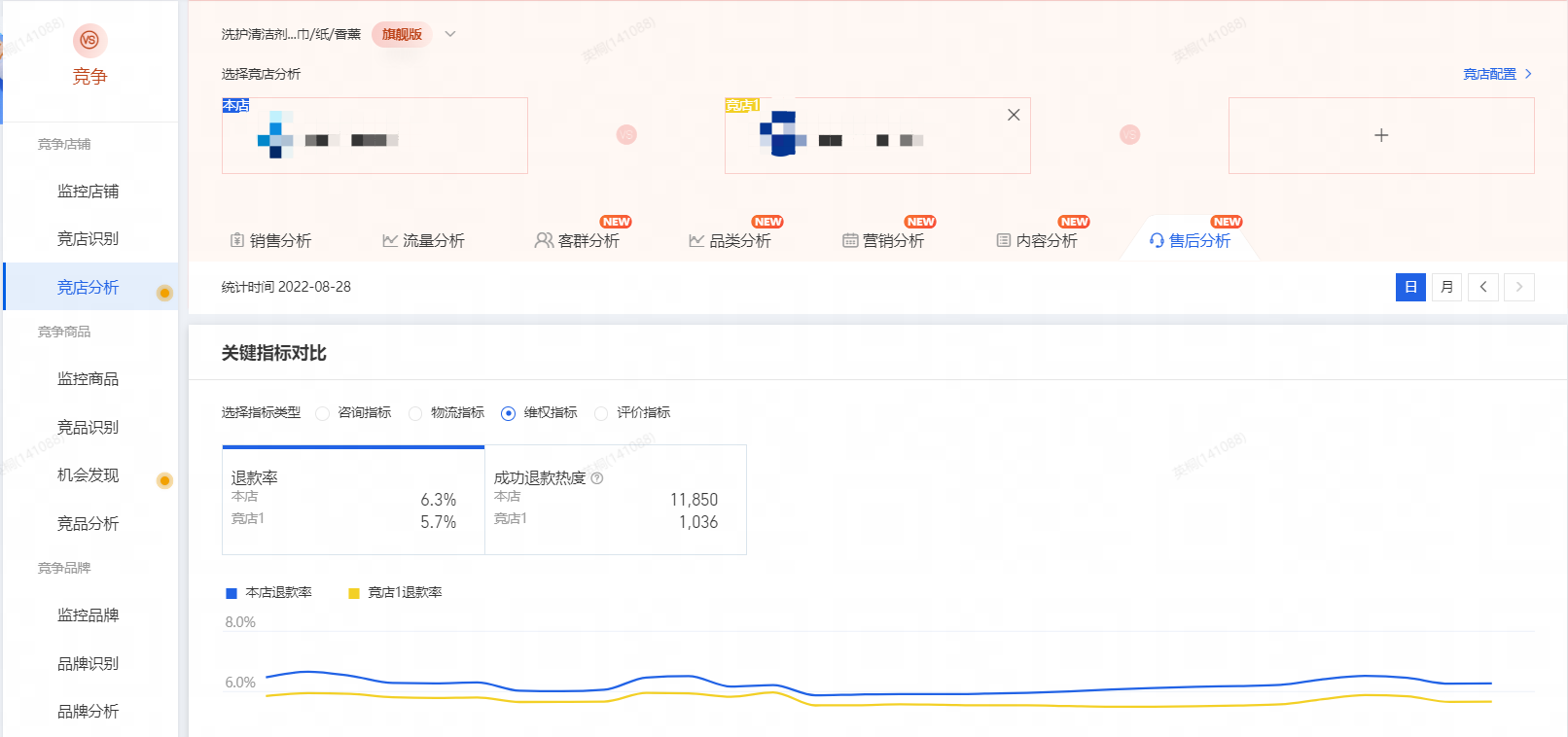
Task: Go to previous date with left arrow
Action: [1483, 287]
